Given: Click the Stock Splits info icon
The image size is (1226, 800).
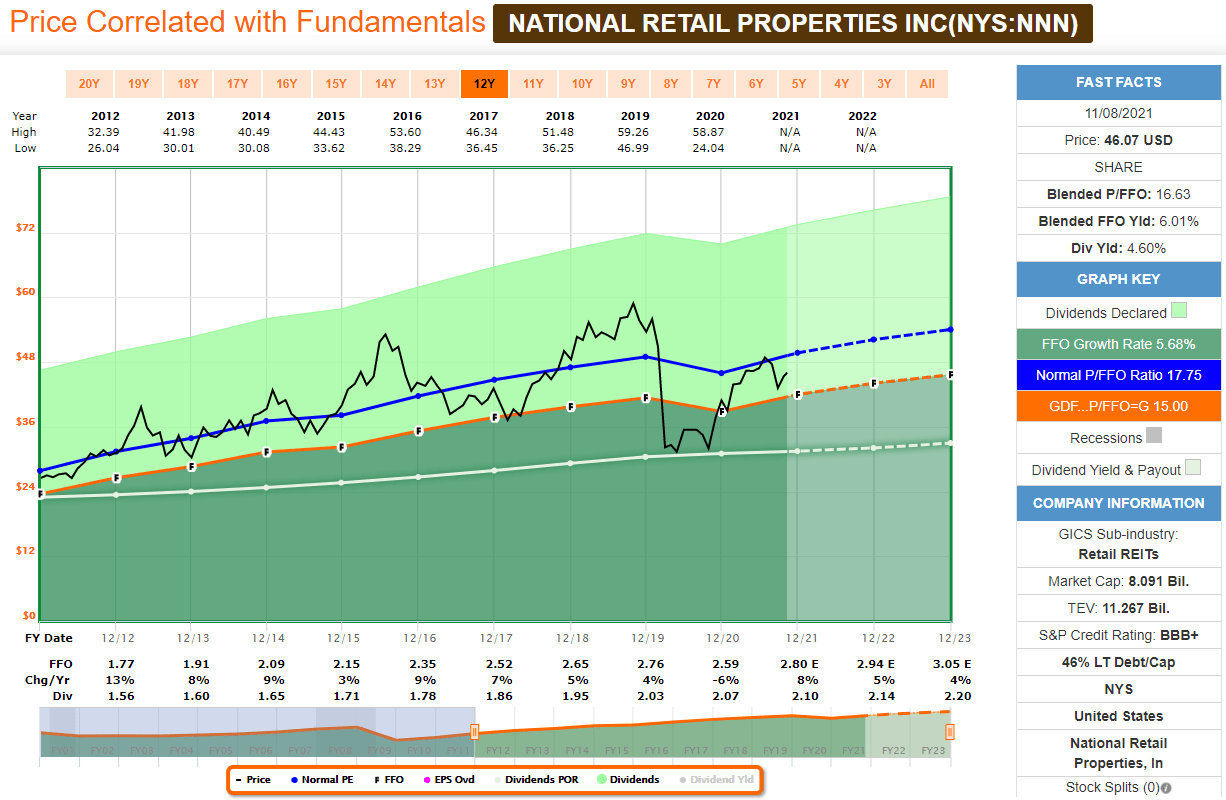Looking at the screenshot, I should (1165, 787).
